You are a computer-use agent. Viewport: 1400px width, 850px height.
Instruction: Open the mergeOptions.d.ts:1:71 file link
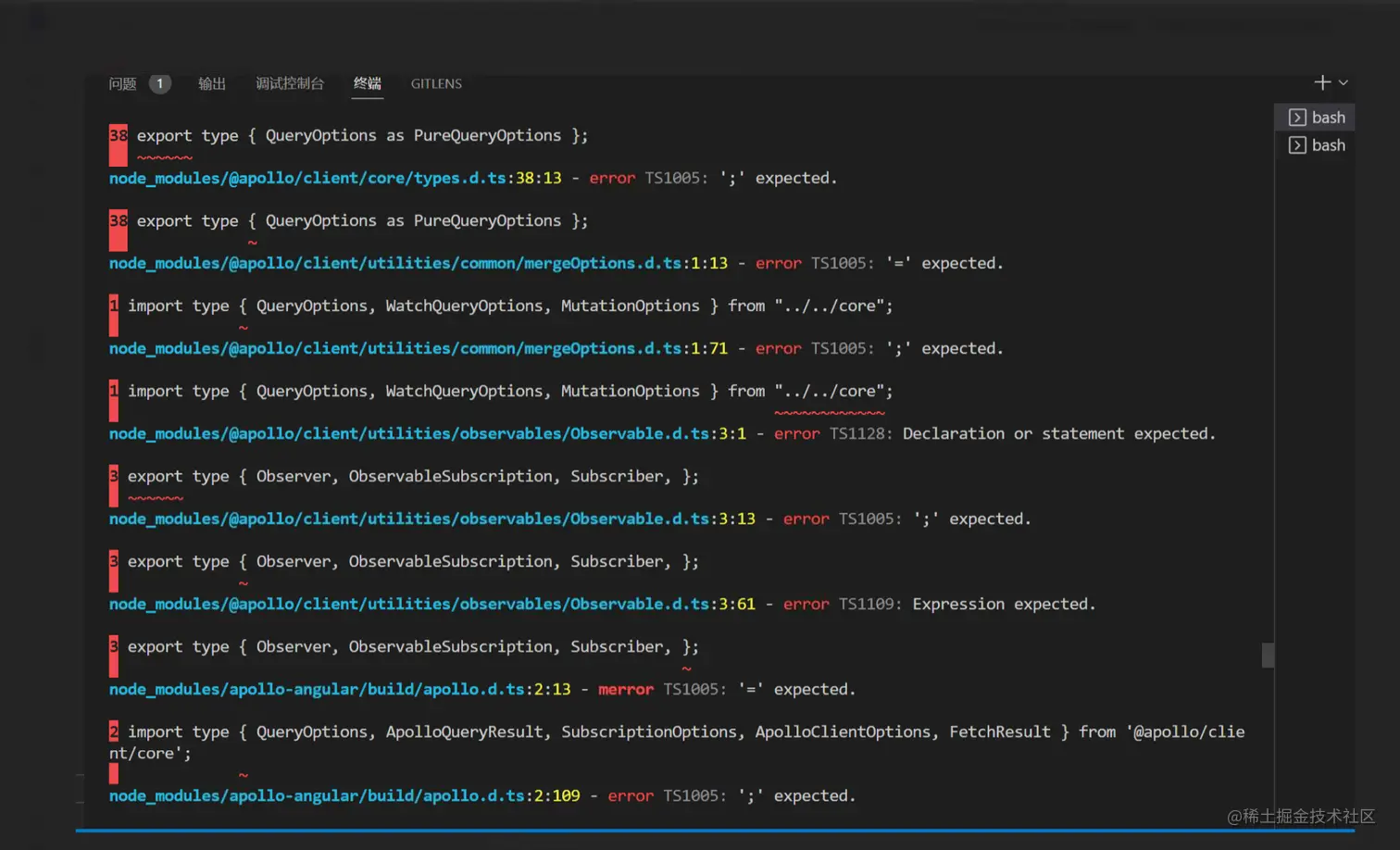click(x=418, y=348)
